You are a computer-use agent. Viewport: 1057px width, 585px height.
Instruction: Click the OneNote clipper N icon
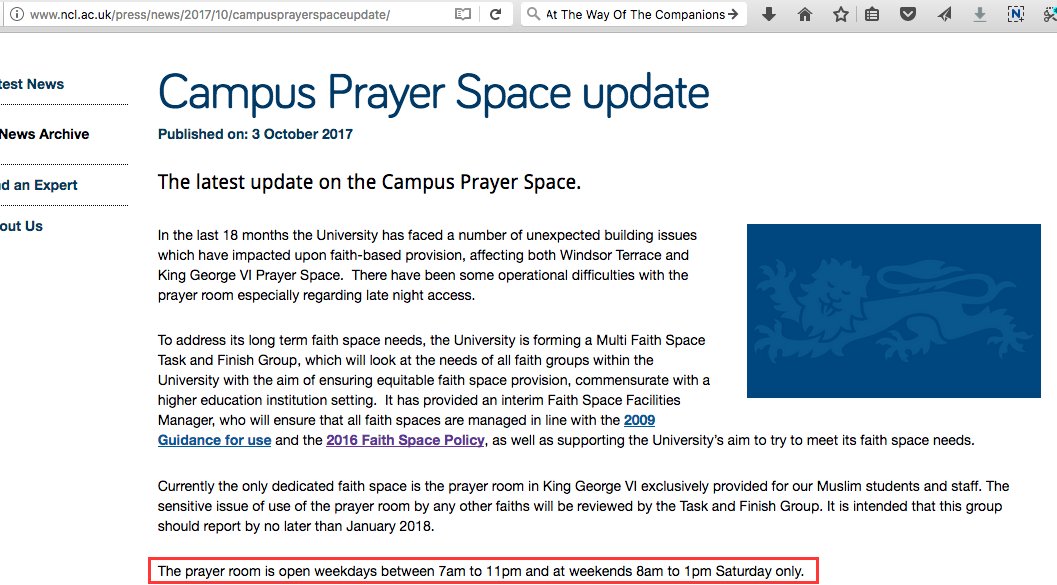tap(1015, 13)
